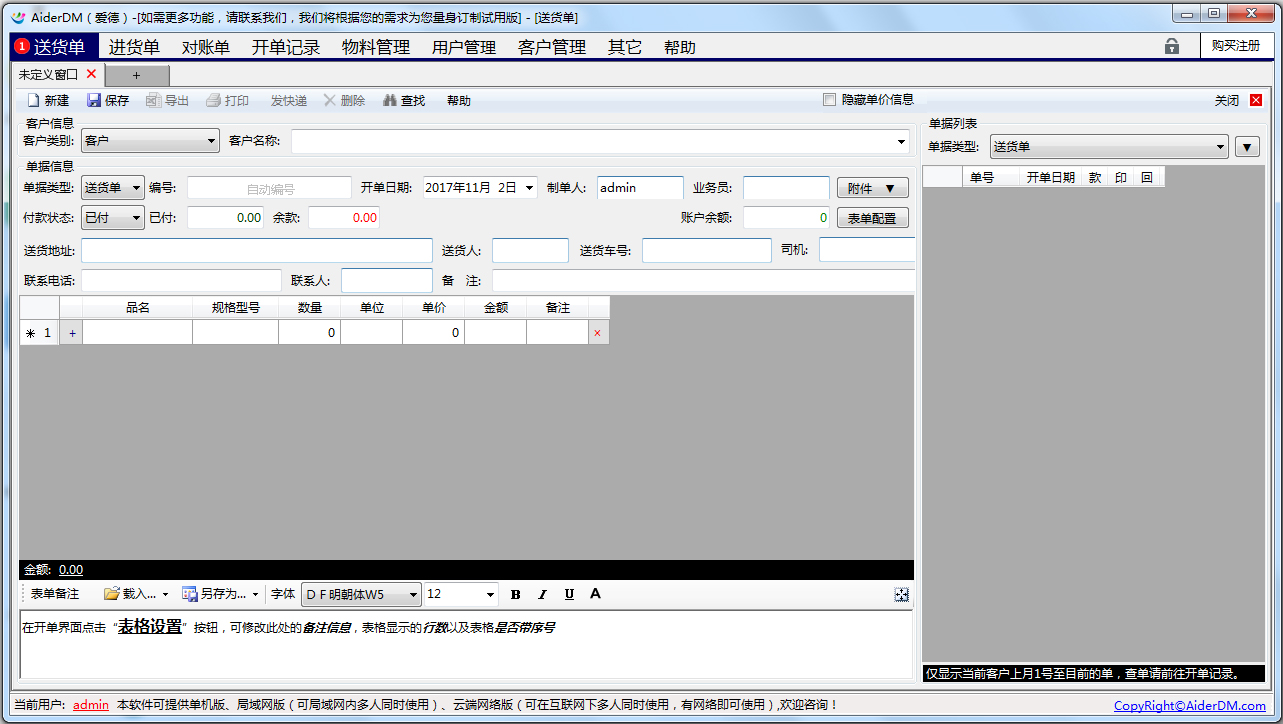The width and height of the screenshot is (1283, 724).
Task: Click the 送货地址 input field
Action: click(x=257, y=250)
